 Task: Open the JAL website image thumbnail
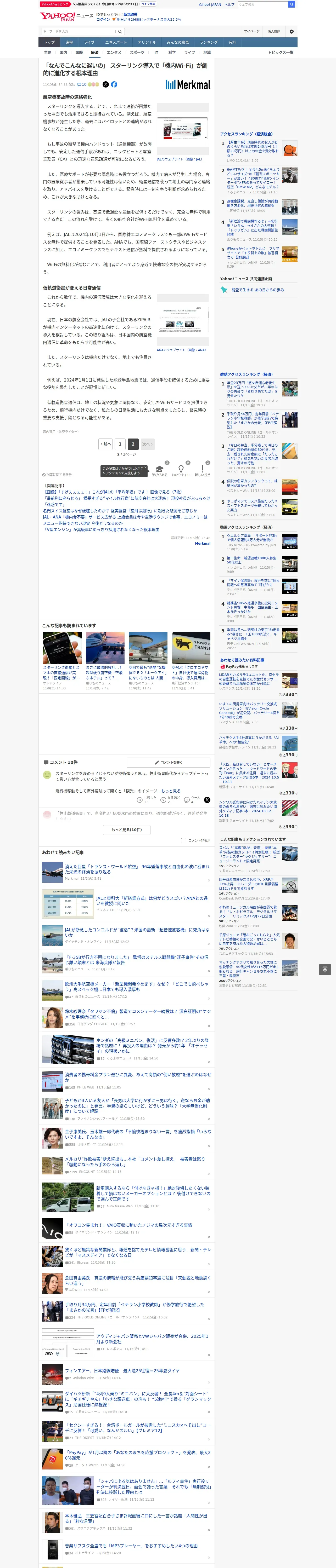tap(183, 130)
